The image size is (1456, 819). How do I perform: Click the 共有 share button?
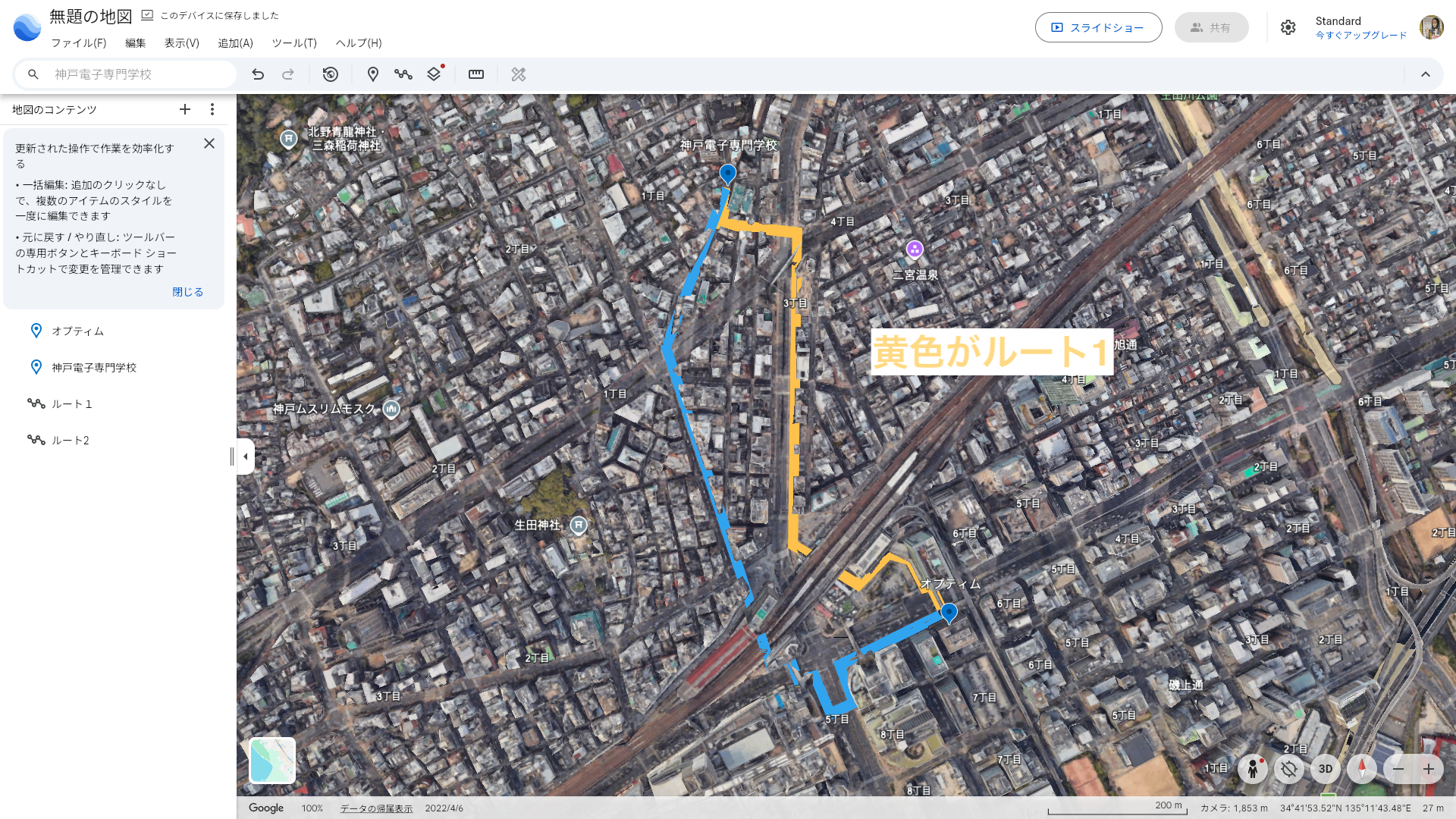click(x=1212, y=27)
